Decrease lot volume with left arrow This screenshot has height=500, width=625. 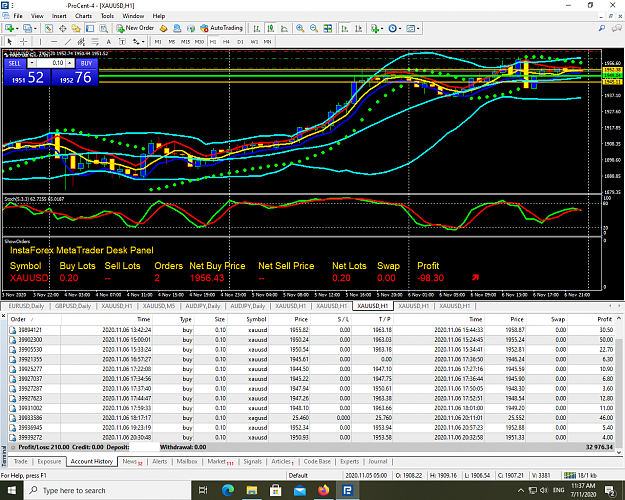tap(32, 63)
